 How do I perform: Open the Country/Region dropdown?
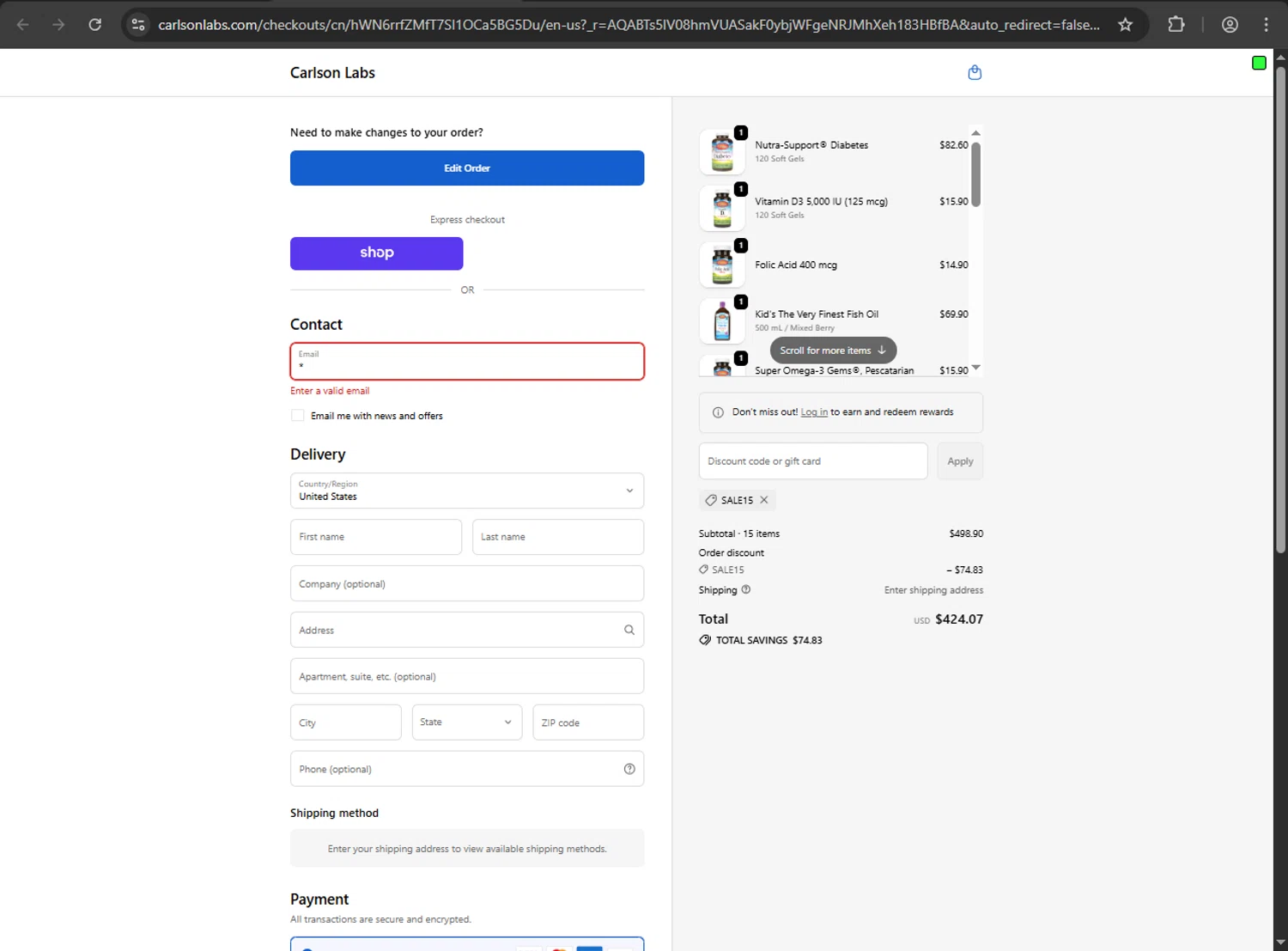click(467, 491)
